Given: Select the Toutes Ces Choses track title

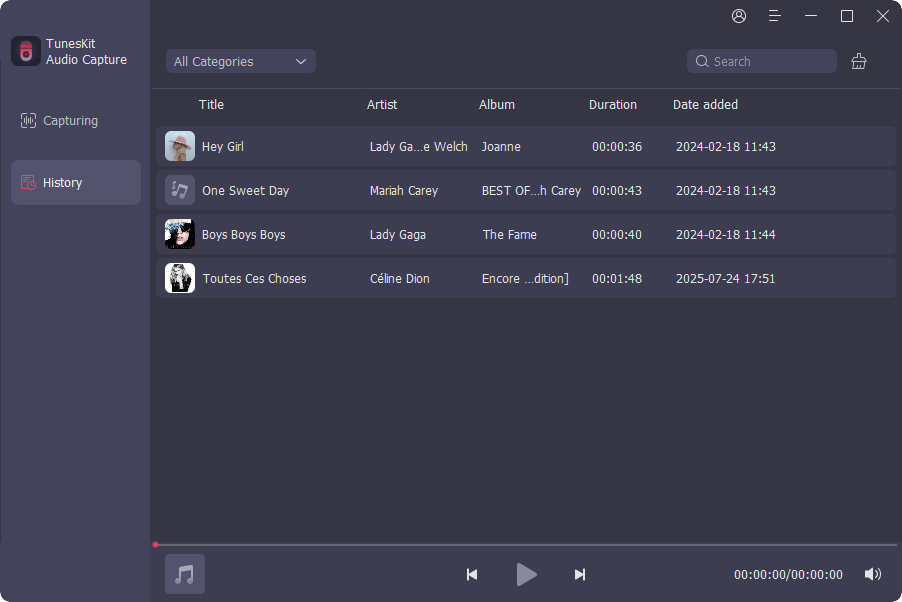Looking at the screenshot, I should 254,279.
